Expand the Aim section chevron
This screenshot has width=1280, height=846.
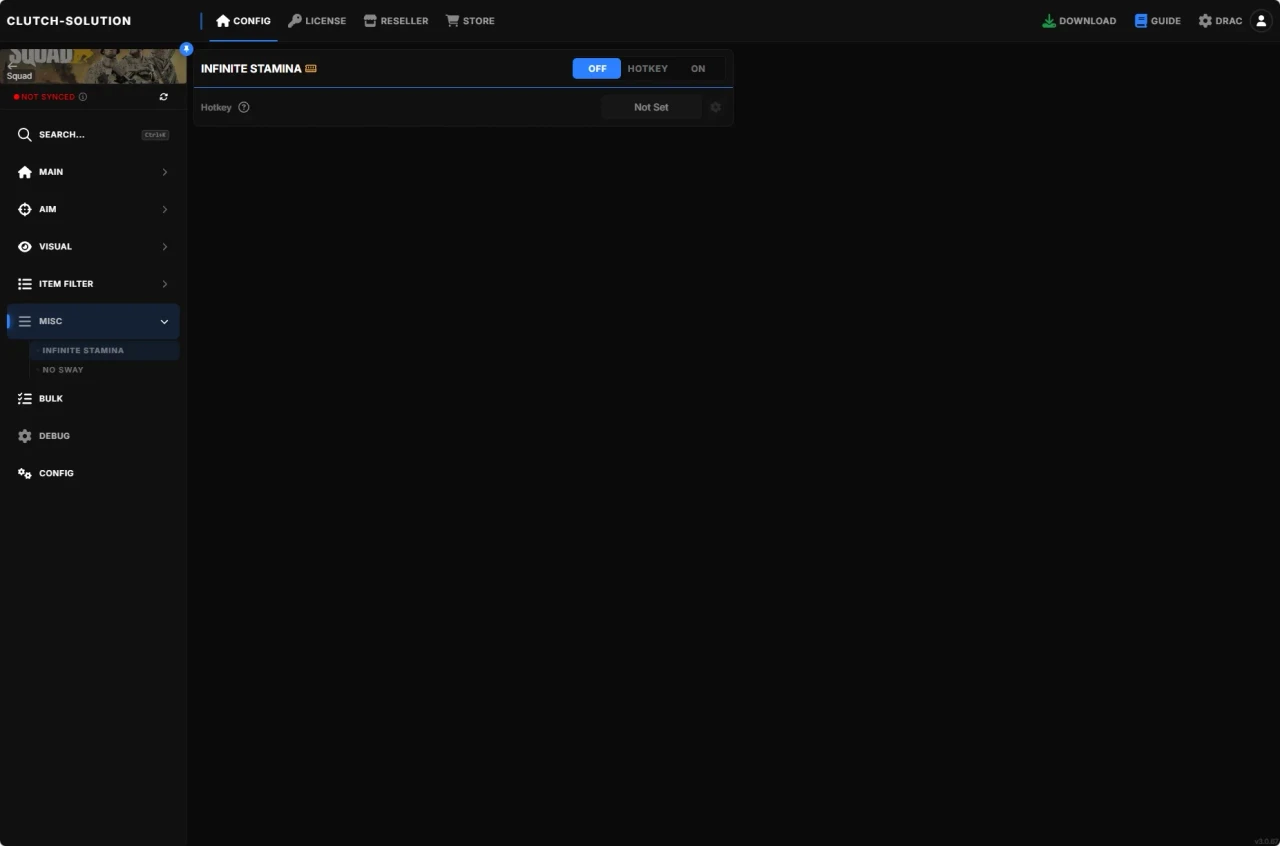[x=165, y=209]
